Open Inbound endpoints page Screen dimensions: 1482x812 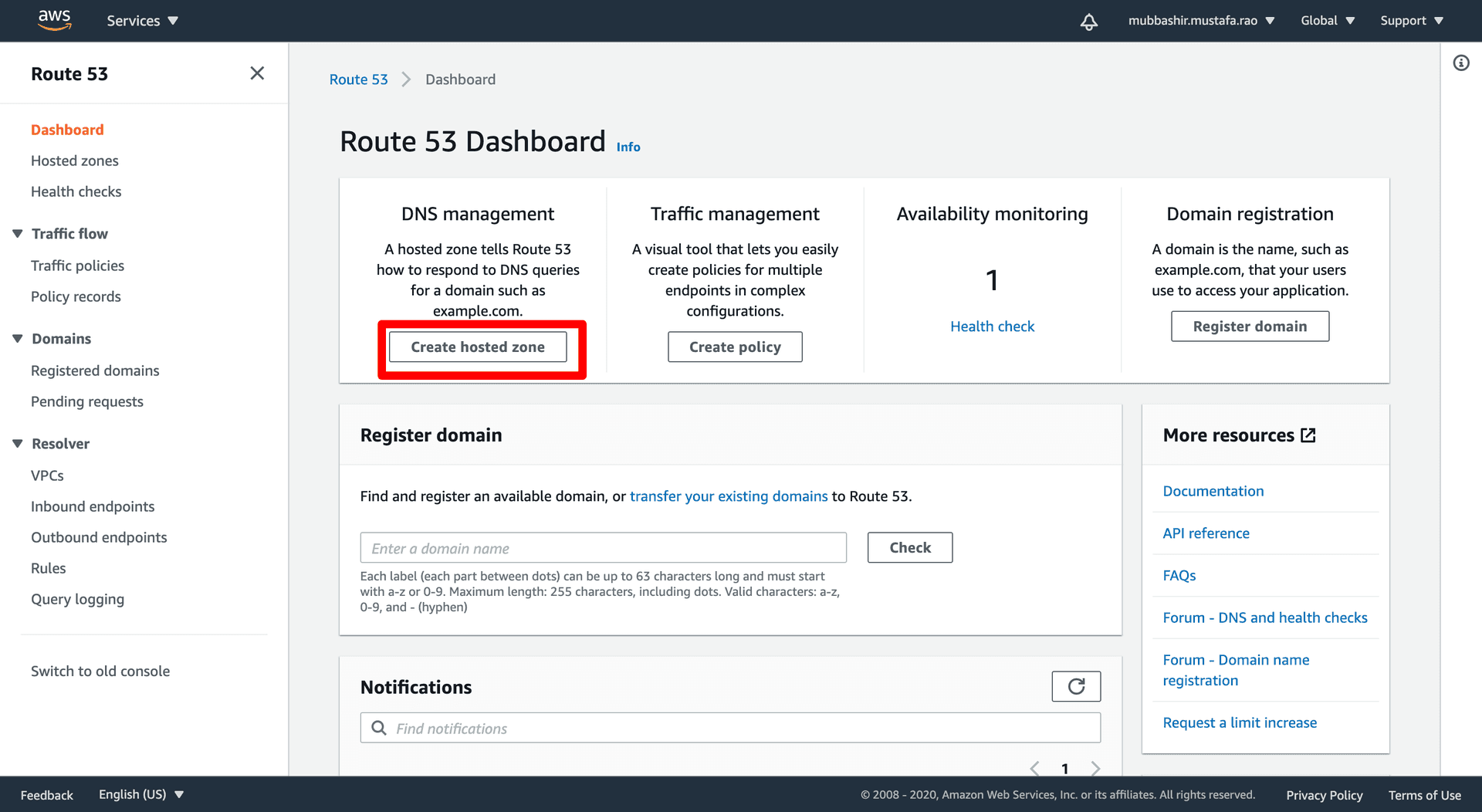coord(93,506)
